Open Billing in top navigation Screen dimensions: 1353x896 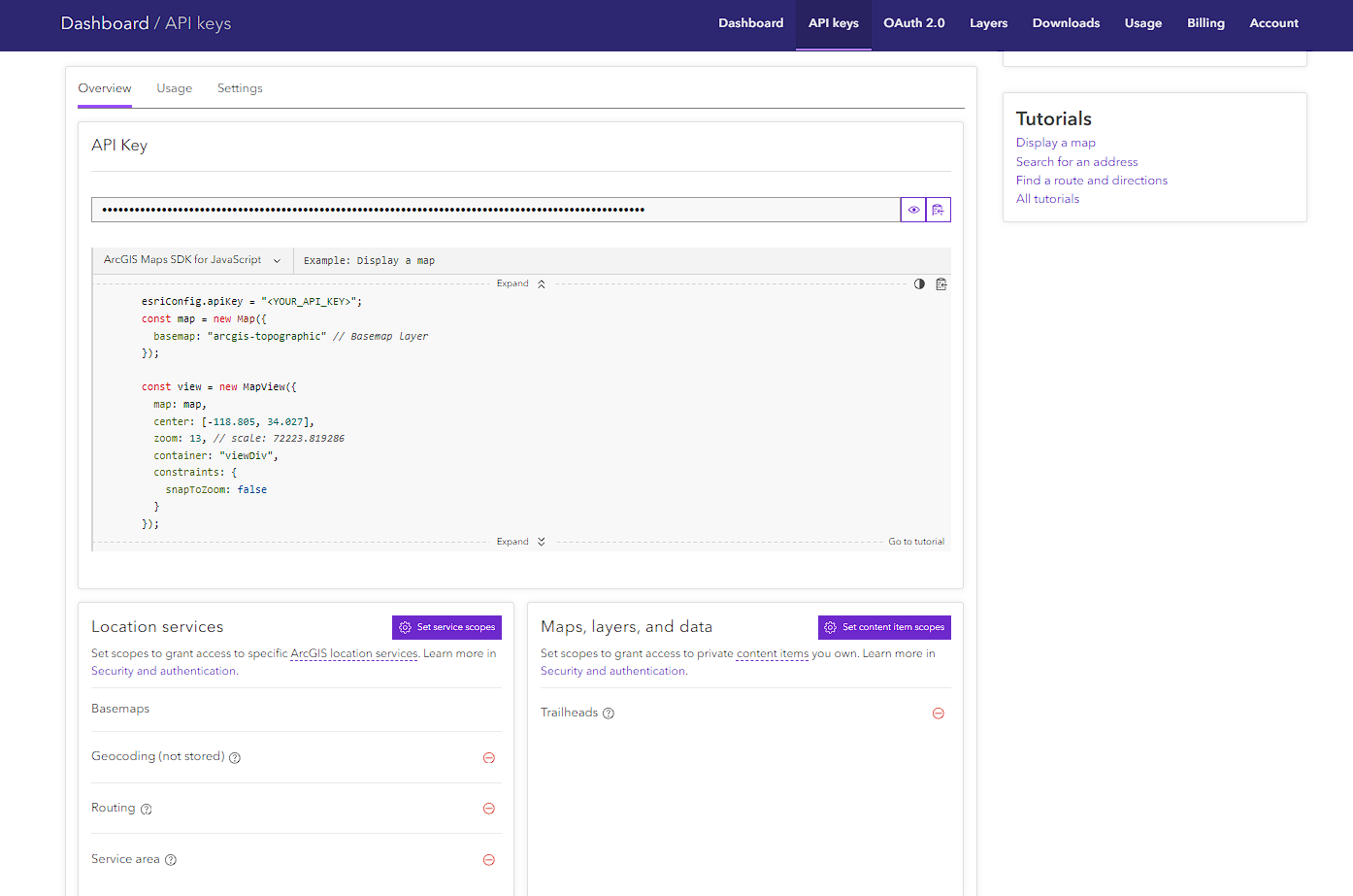tap(1205, 23)
